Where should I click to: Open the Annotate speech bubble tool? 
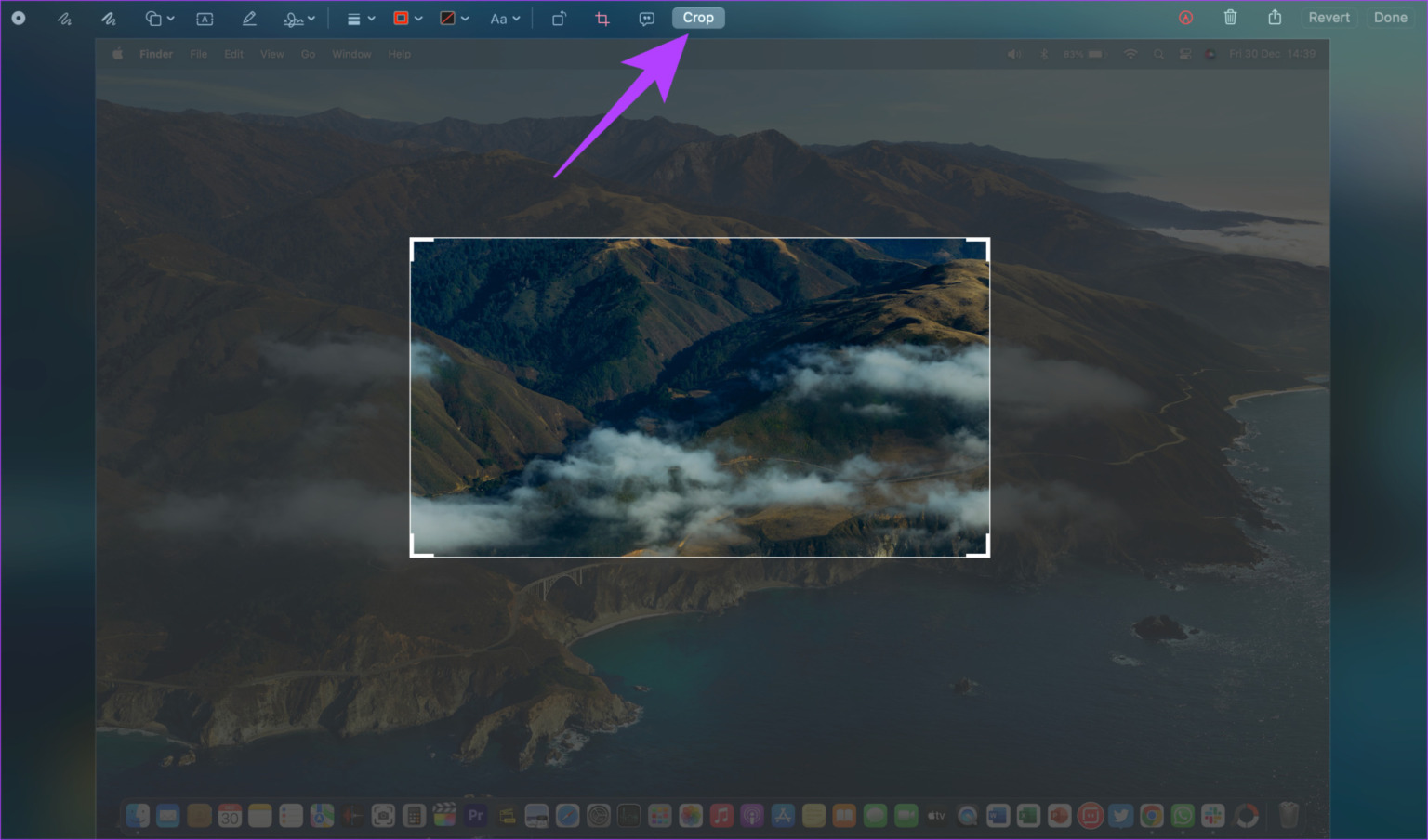[x=645, y=17]
